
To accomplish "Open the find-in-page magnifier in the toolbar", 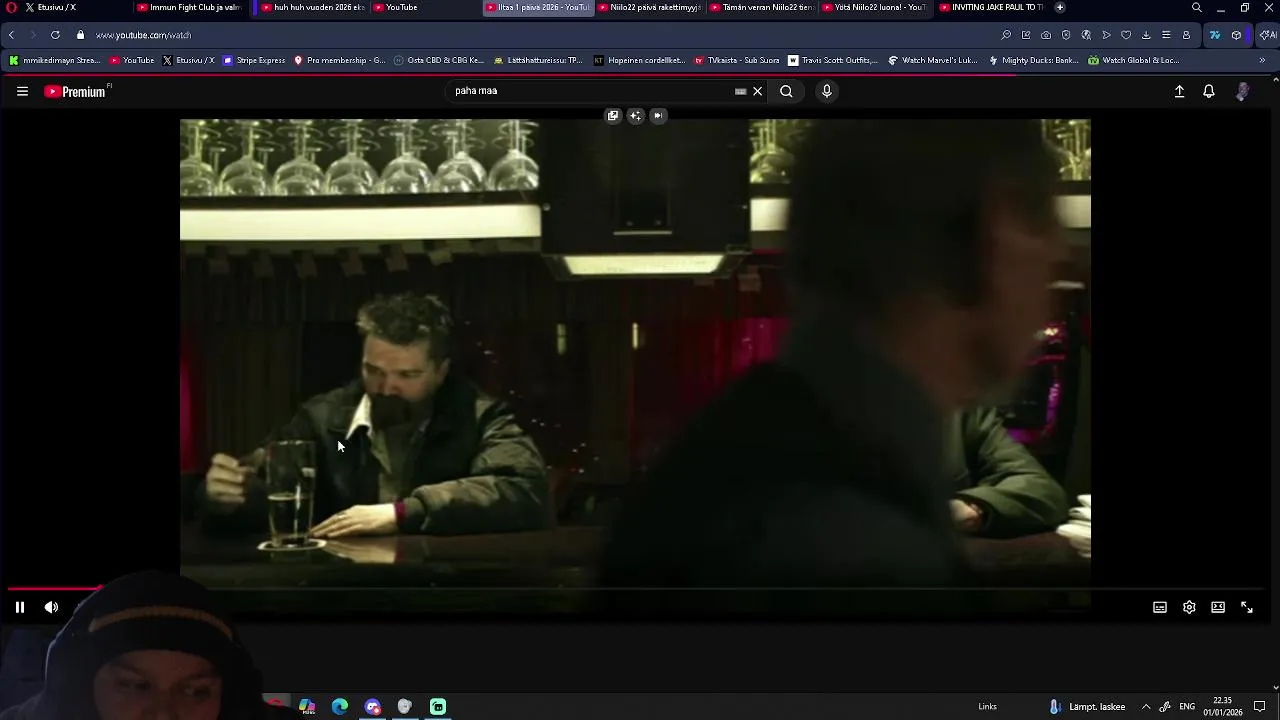I will pyautogui.click(x=1006, y=35).
